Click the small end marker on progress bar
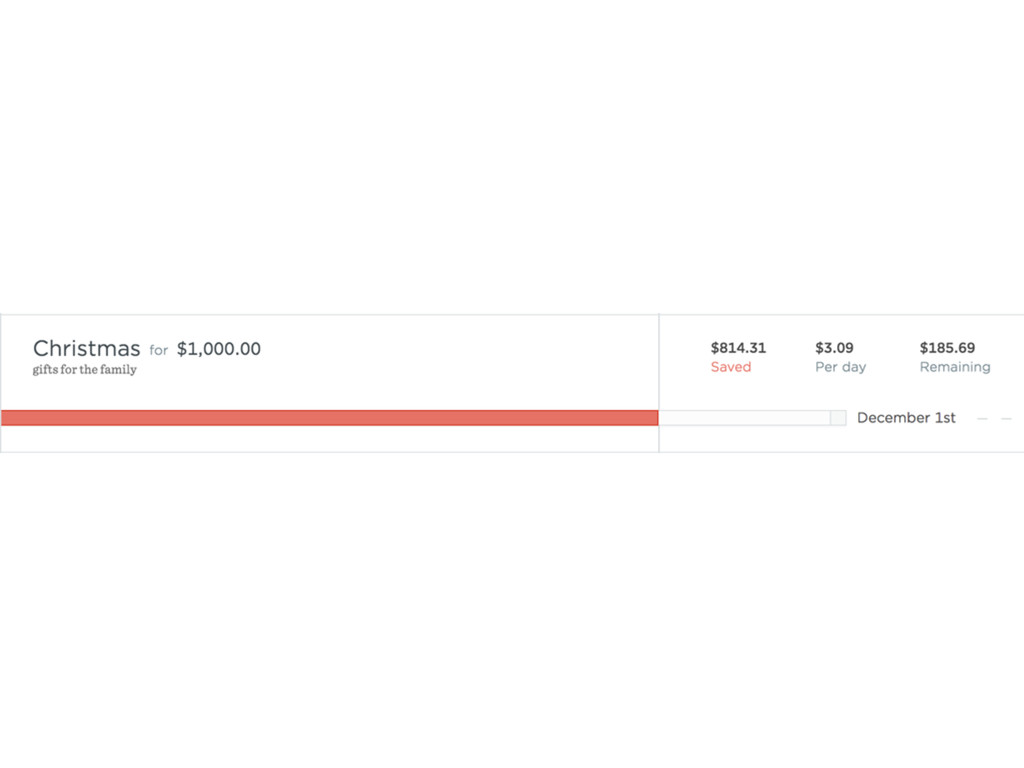The width and height of the screenshot is (1024, 768). pyautogui.click(x=838, y=418)
